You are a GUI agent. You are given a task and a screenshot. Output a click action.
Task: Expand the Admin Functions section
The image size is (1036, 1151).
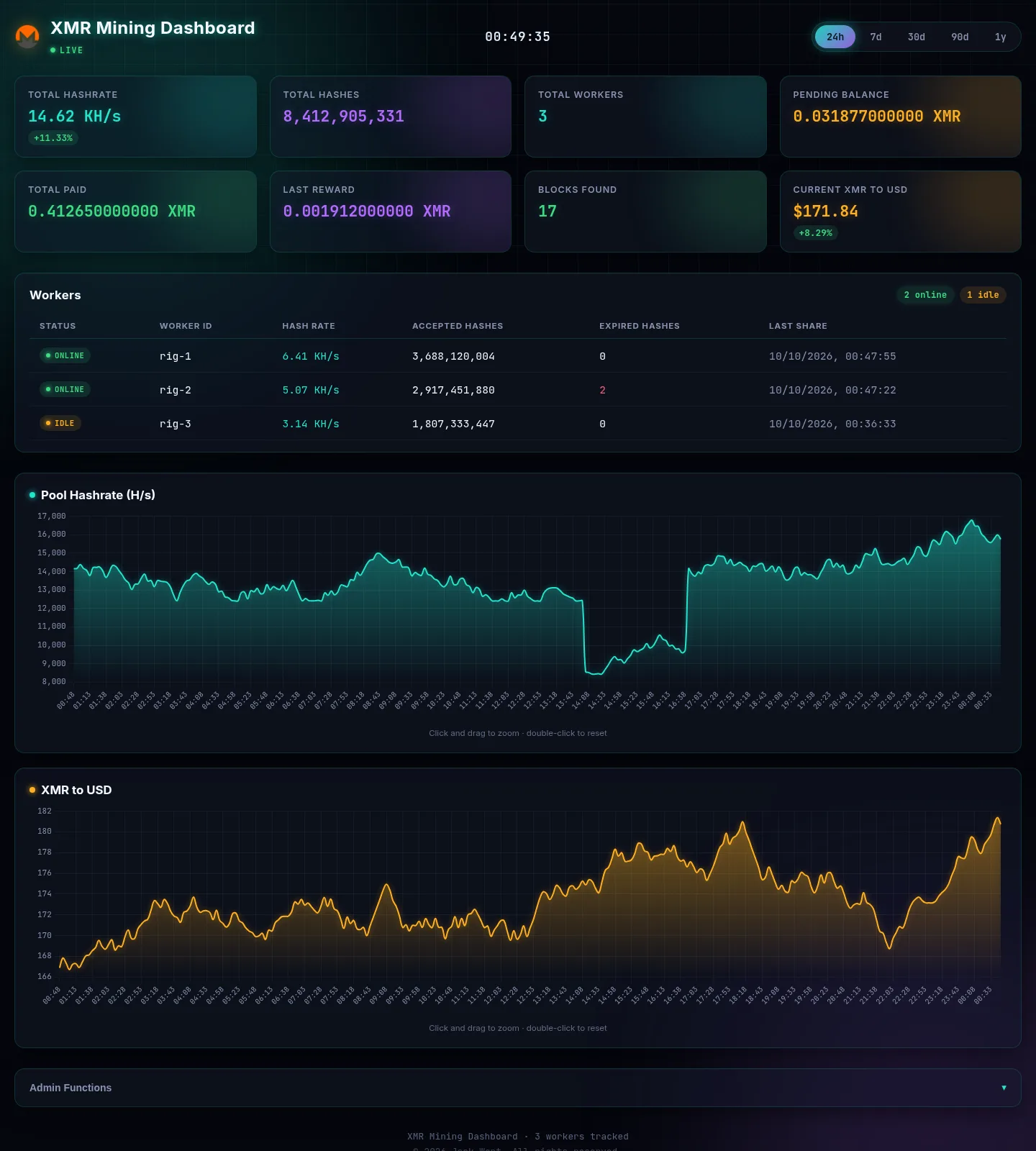coord(518,1088)
